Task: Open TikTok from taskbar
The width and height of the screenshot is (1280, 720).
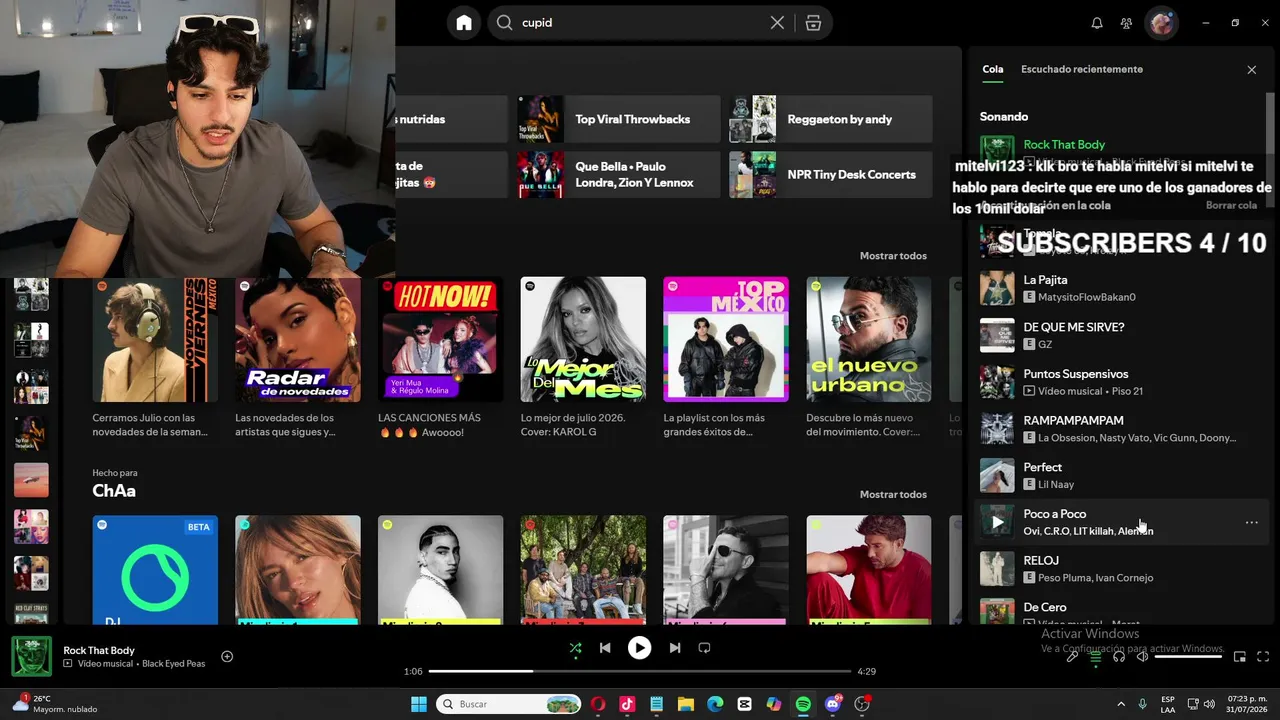Action: click(627, 704)
